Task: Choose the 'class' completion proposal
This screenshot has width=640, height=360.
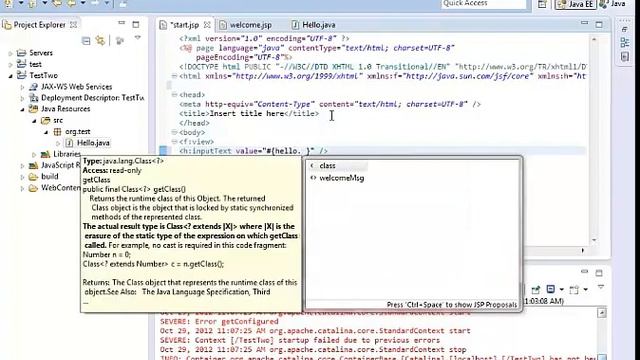Action: point(327,166)
